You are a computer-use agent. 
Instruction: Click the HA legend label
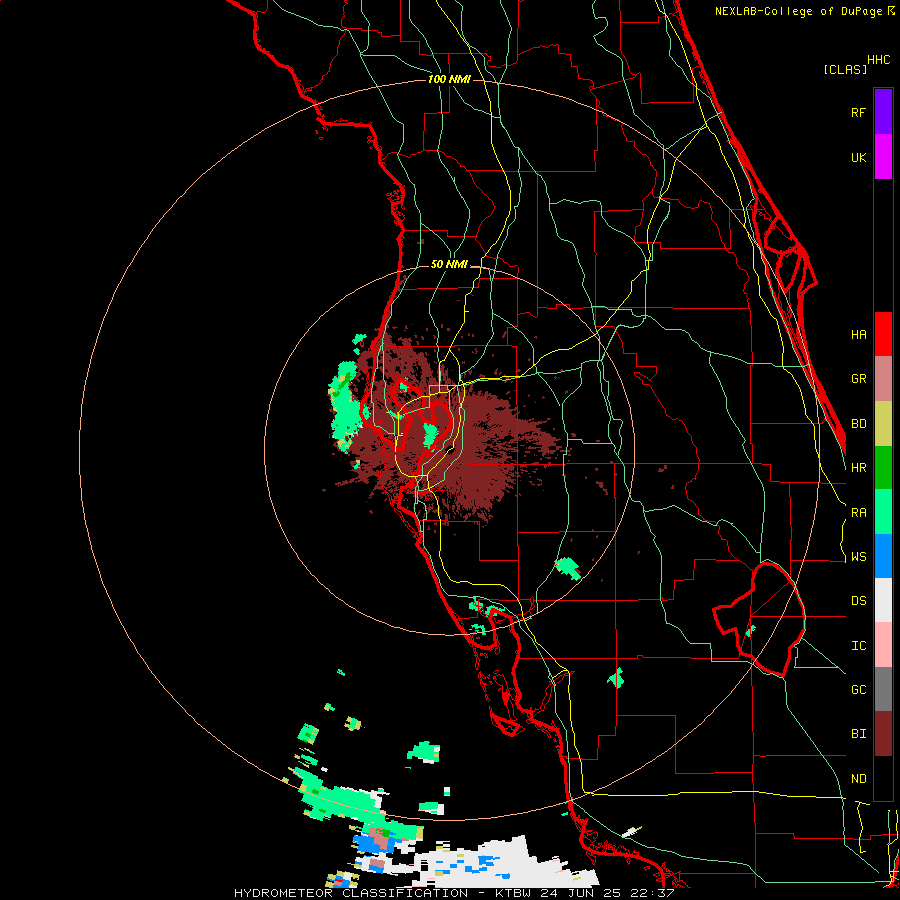click(x=858, y=335)
